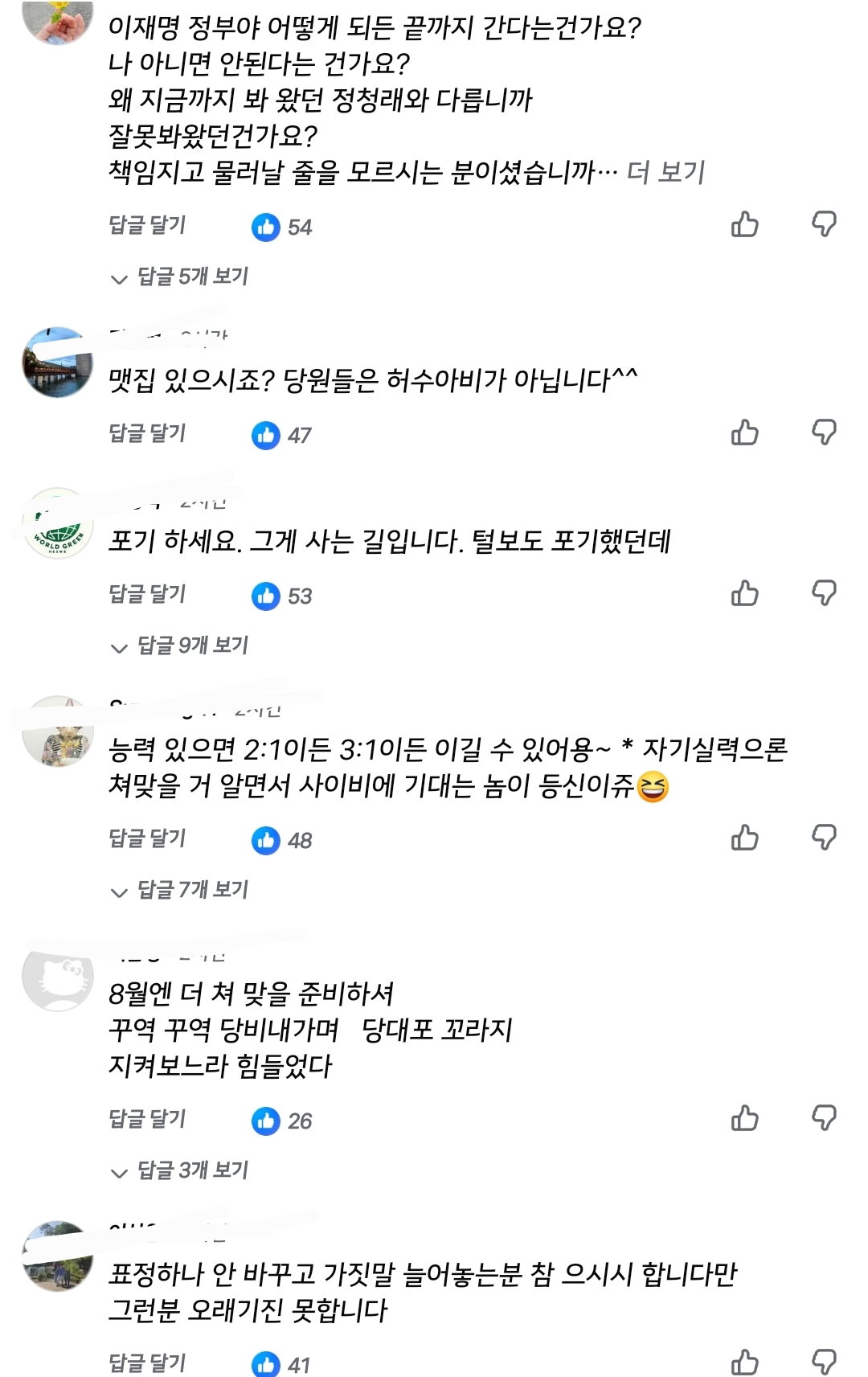Screen dimensions: 868x1377
Task: Expand 답글 3개 보기 replies
Action: 179,1171
